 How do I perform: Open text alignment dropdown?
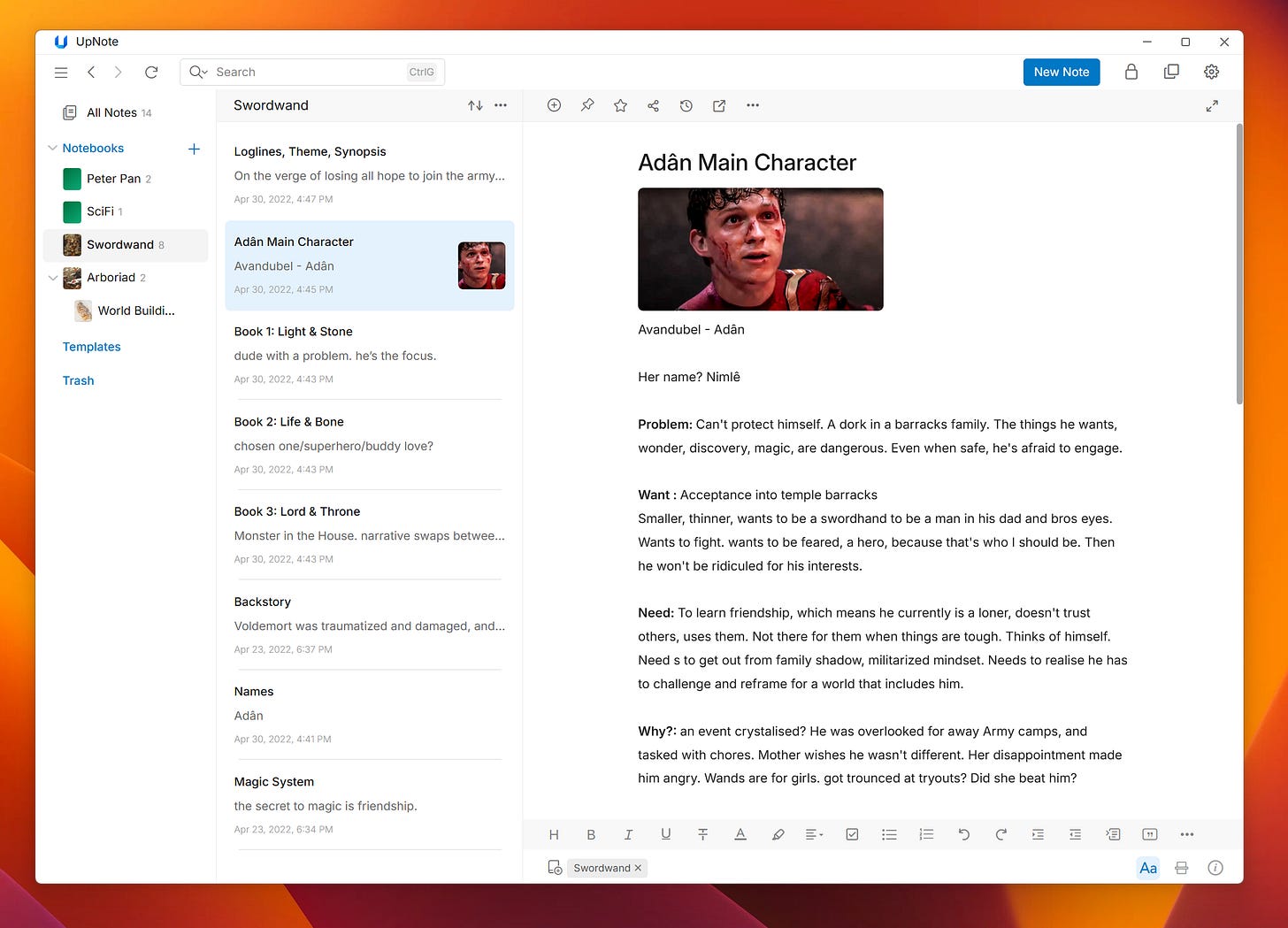pyautogui.click(x=814, y=834)
